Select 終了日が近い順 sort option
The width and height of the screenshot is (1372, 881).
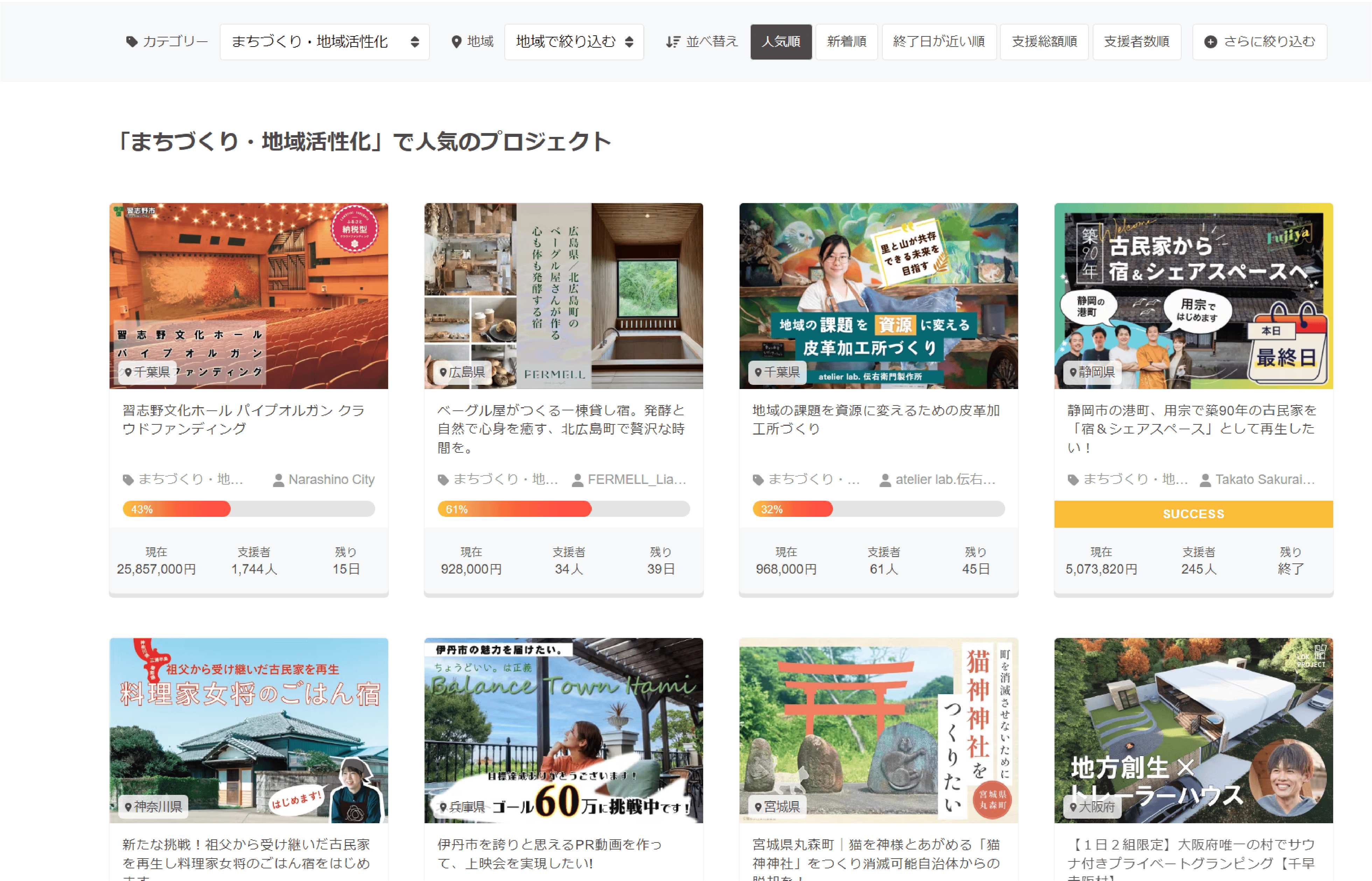pyautogui.click(x=939, y=42)
